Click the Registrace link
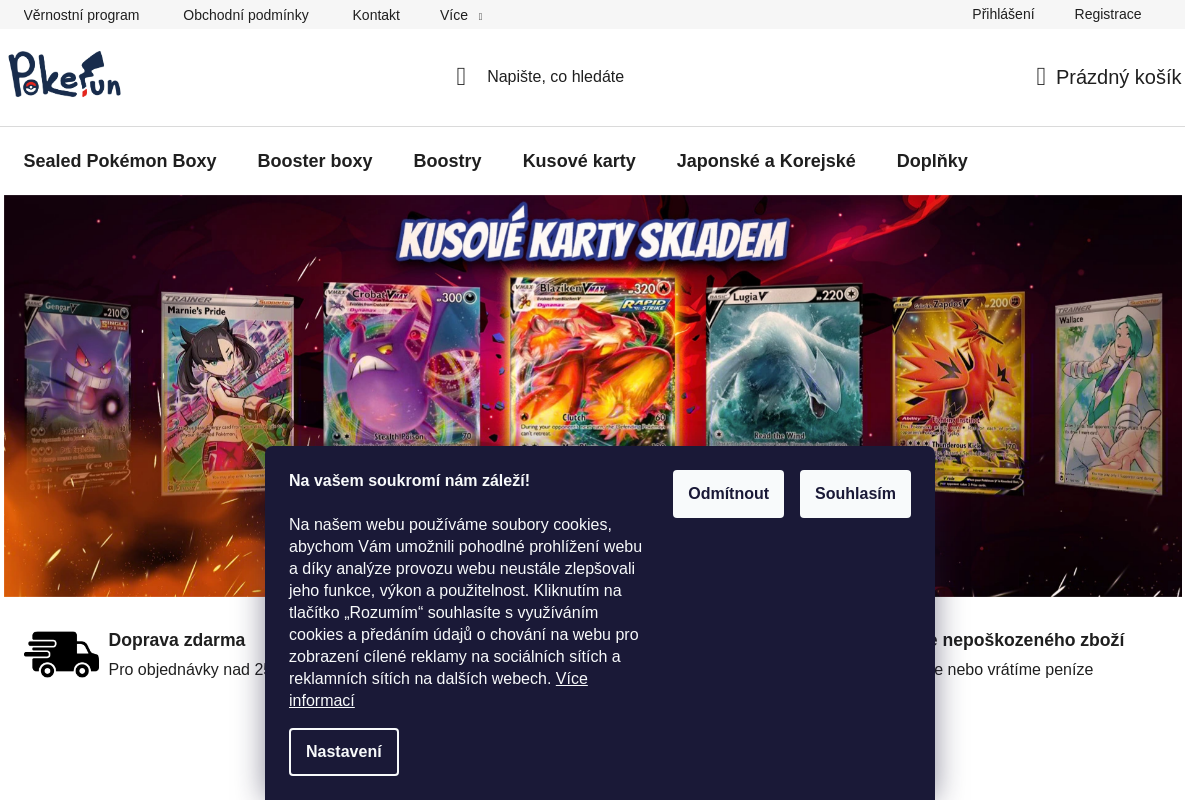 pyautogui.click(x=1108, y=14)
